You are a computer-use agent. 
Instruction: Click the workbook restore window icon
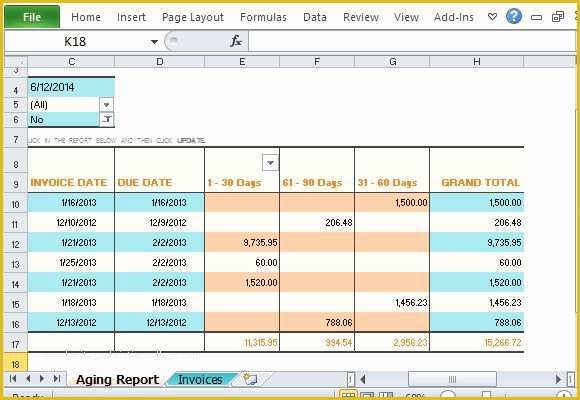[557, 17]
